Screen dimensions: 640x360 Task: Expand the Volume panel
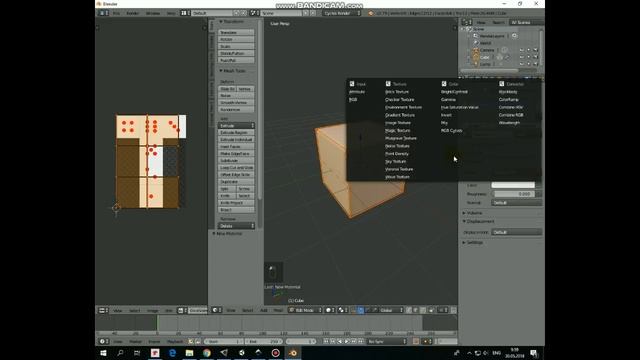click(x=472, y=213)
